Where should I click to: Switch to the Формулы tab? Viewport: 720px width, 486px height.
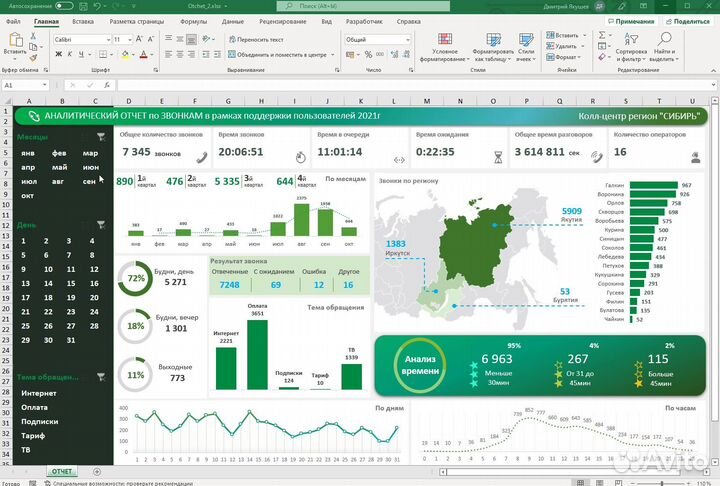(193, 22)
